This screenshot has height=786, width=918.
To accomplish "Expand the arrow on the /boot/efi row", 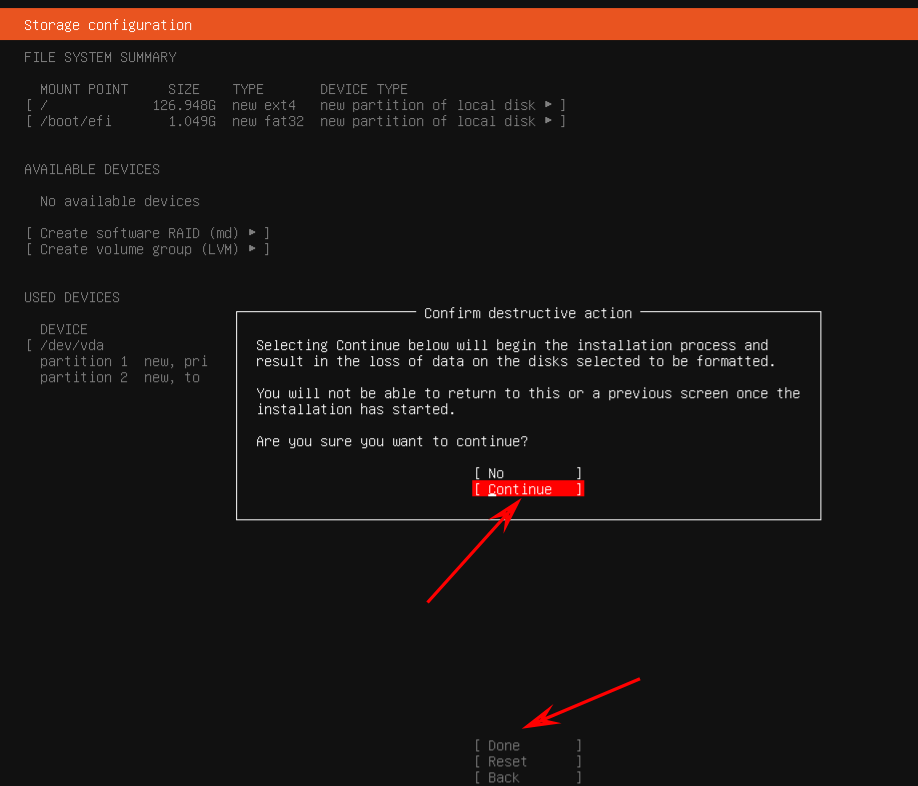I will (x=548, y=121).
